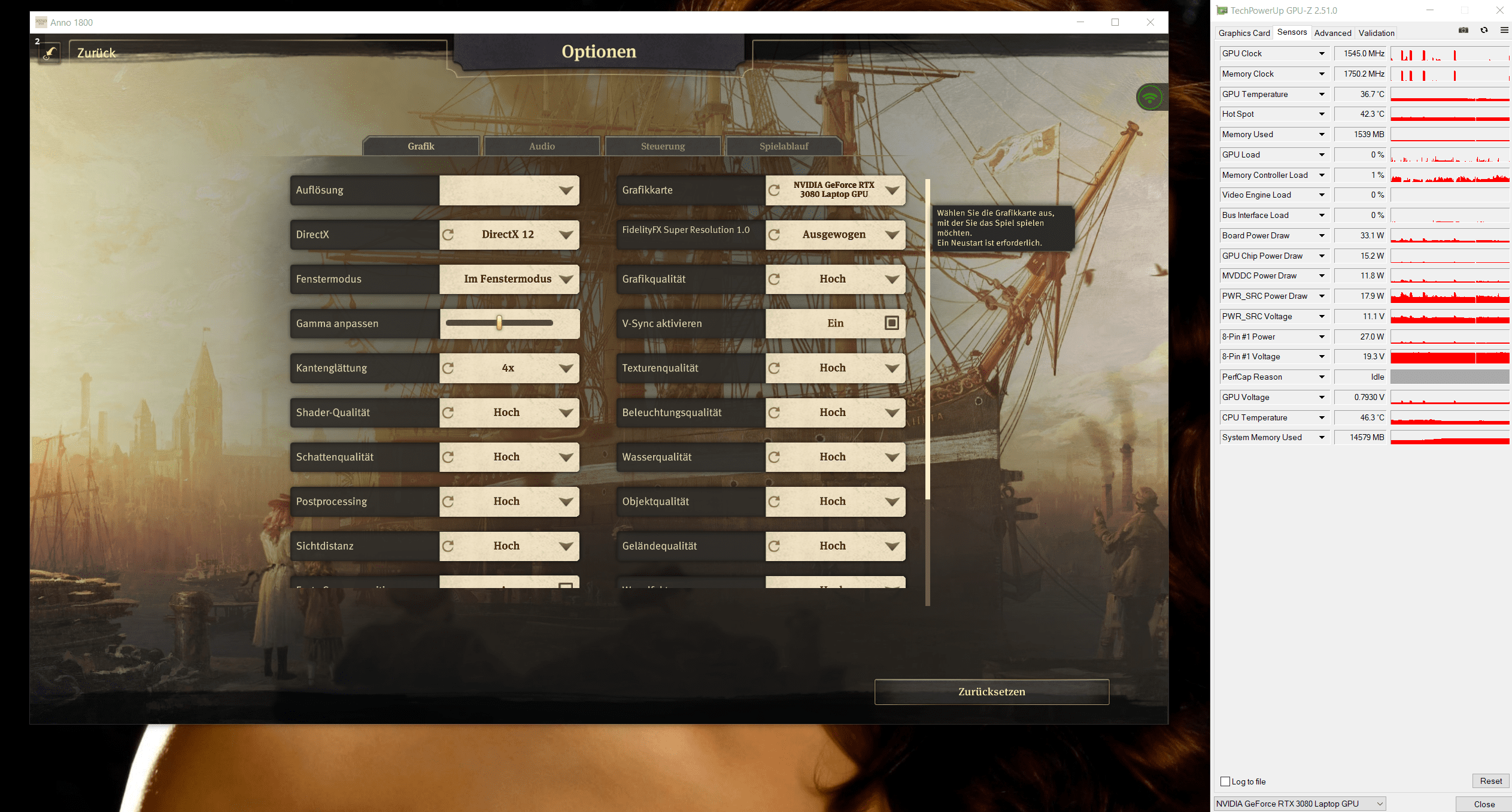This screenshot has width=1512, height=812.
Task: Open the FidelityFX Ausgewogen dropdown
Action: [836, 235]
